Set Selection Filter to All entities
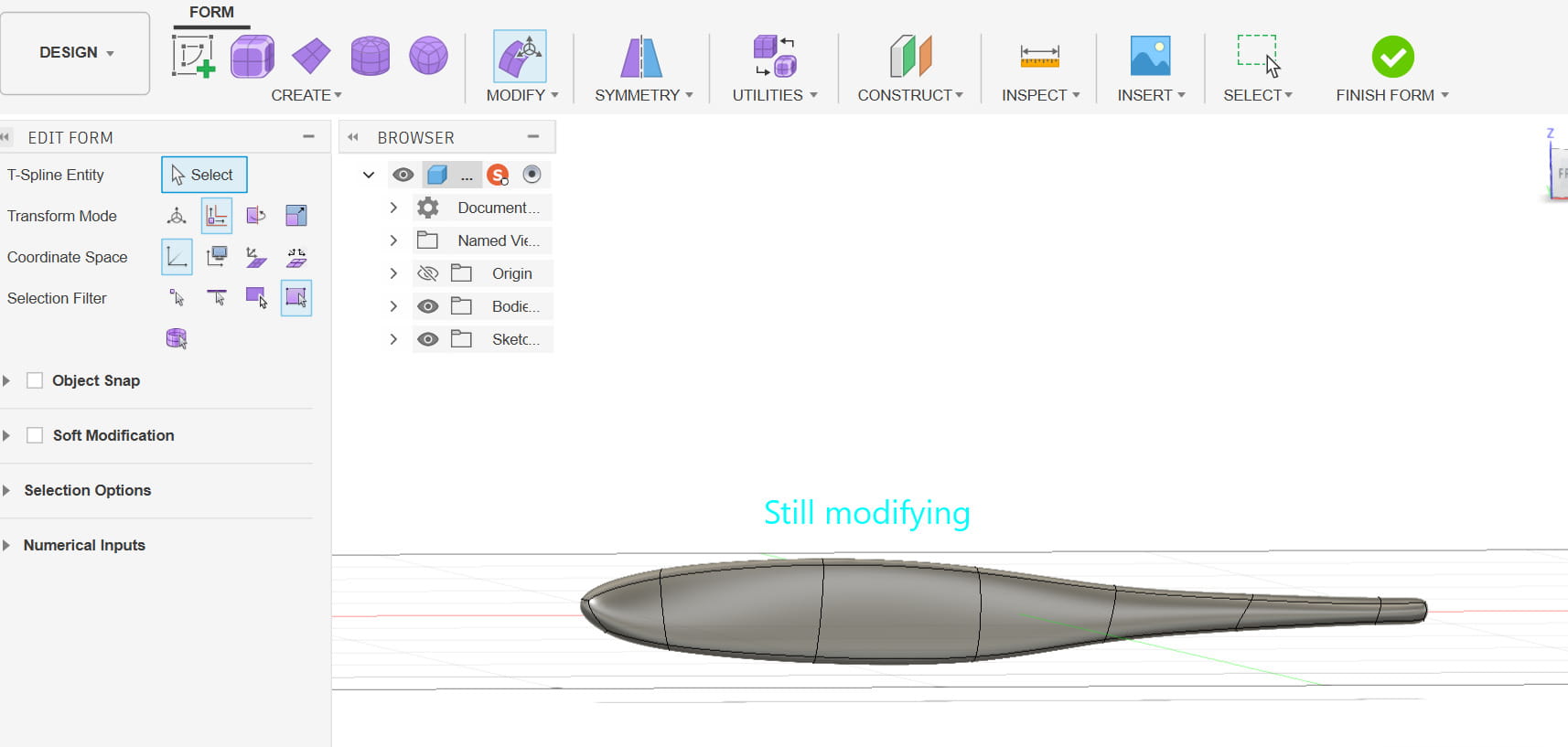 coord(296,298)
